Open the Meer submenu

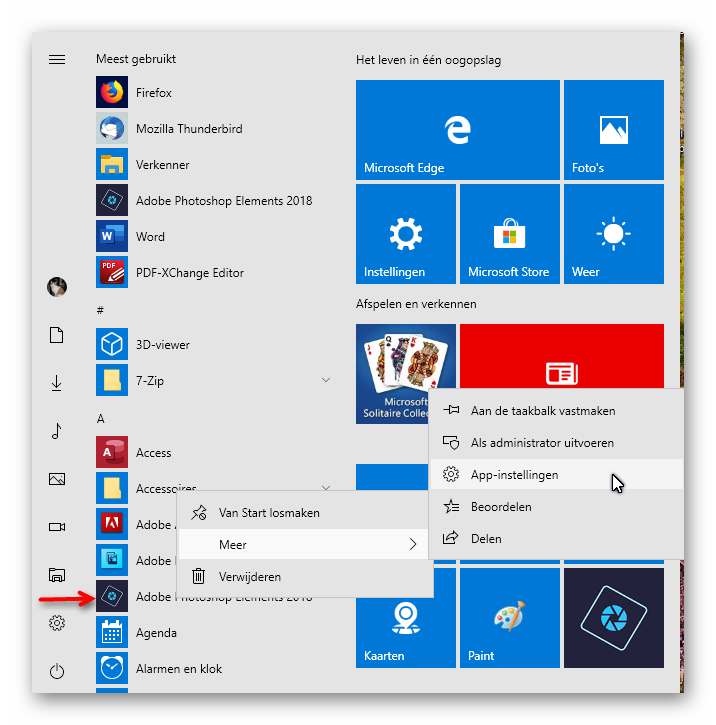pyautogui.click(x=305, y=545)
